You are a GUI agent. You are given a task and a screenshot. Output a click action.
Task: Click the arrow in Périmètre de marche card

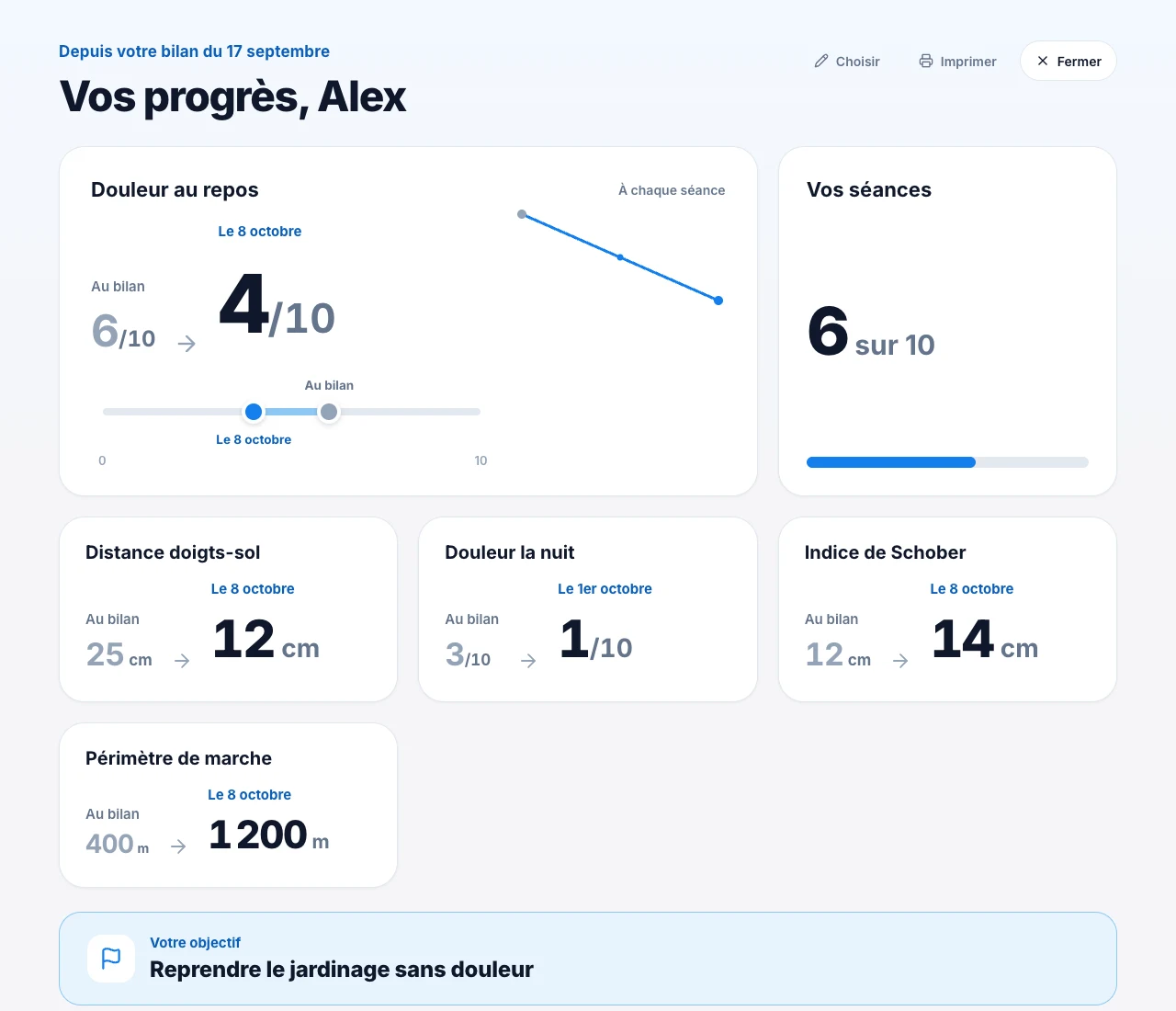(x=178, y=846)
